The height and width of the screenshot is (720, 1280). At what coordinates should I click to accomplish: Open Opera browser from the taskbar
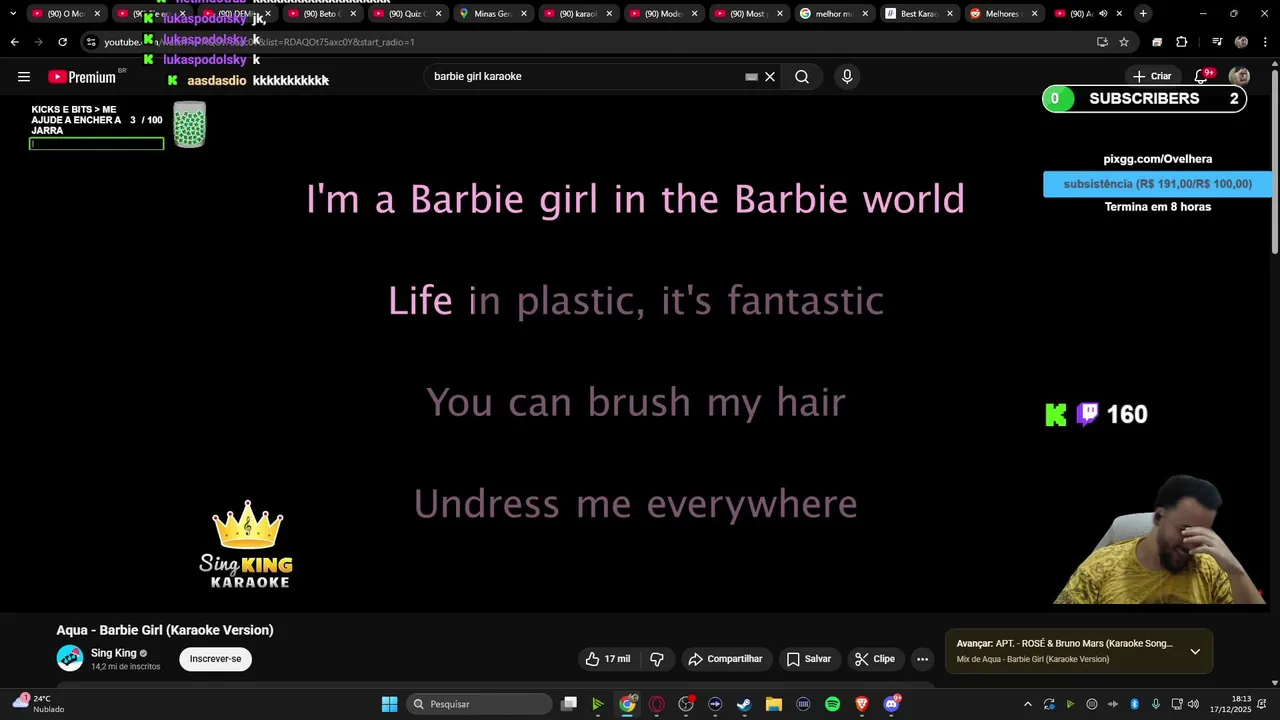pyautogui.click(x=657, y=704)
